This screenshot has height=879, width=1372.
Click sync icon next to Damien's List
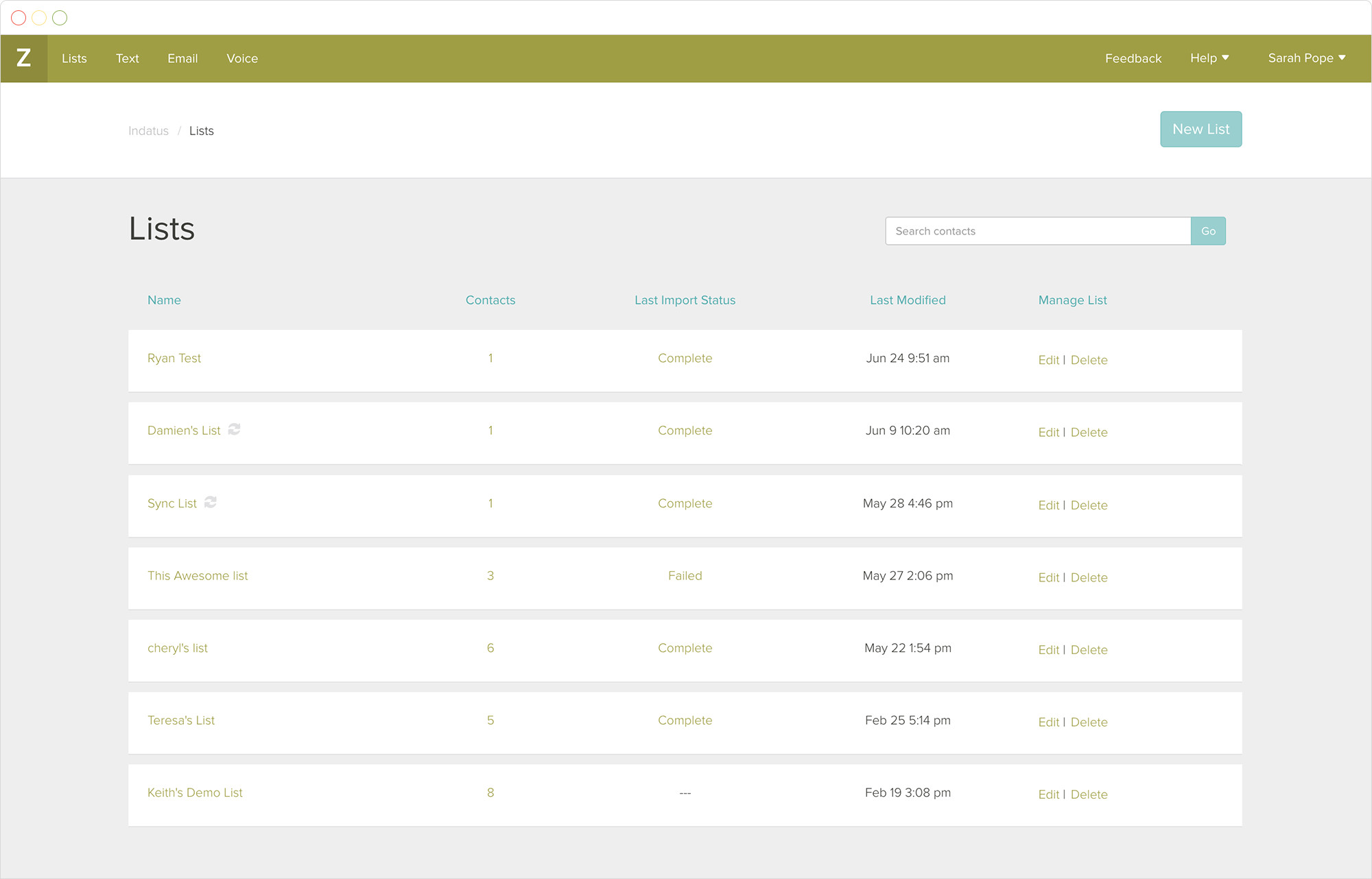point(234,429)
